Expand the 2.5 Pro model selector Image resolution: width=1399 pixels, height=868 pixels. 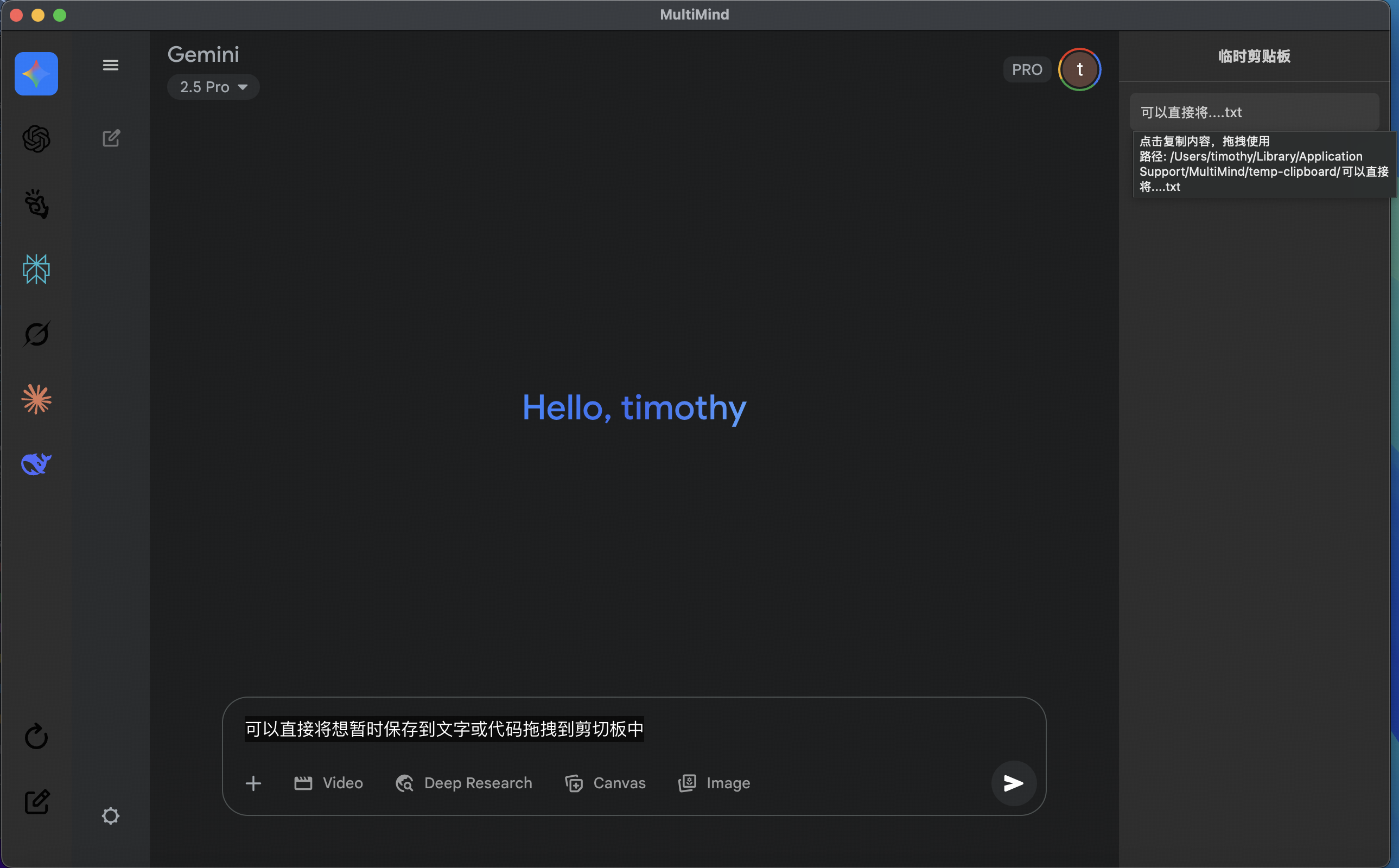214,87
